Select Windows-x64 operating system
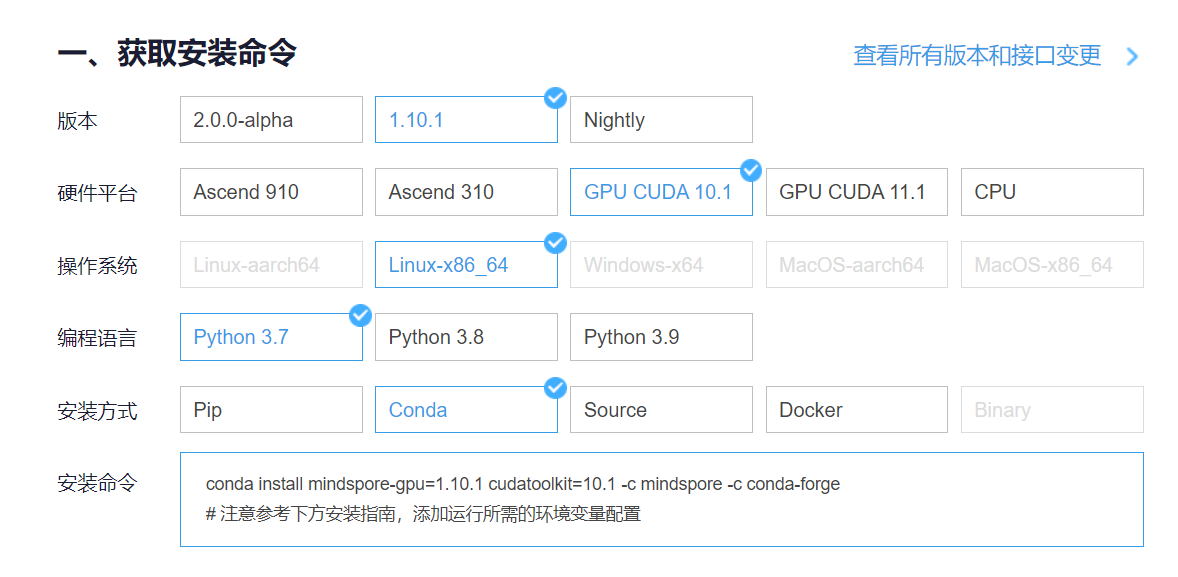1178x577 pixels. tap(661, 264)
